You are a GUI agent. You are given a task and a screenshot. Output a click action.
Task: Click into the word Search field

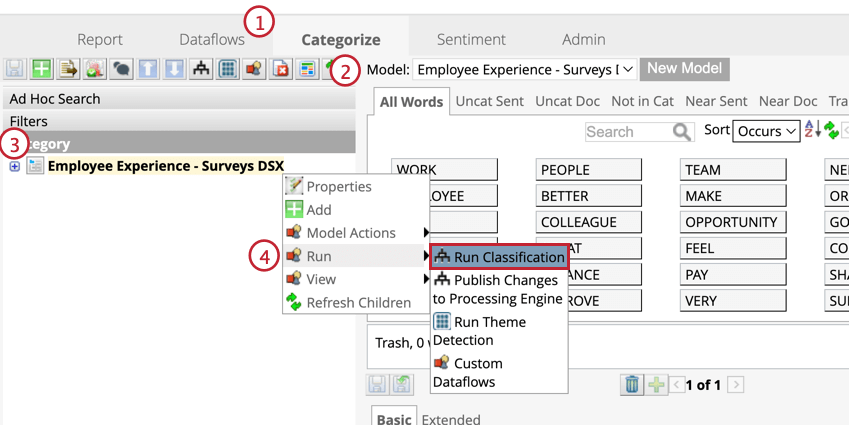[x=628, y=132]
